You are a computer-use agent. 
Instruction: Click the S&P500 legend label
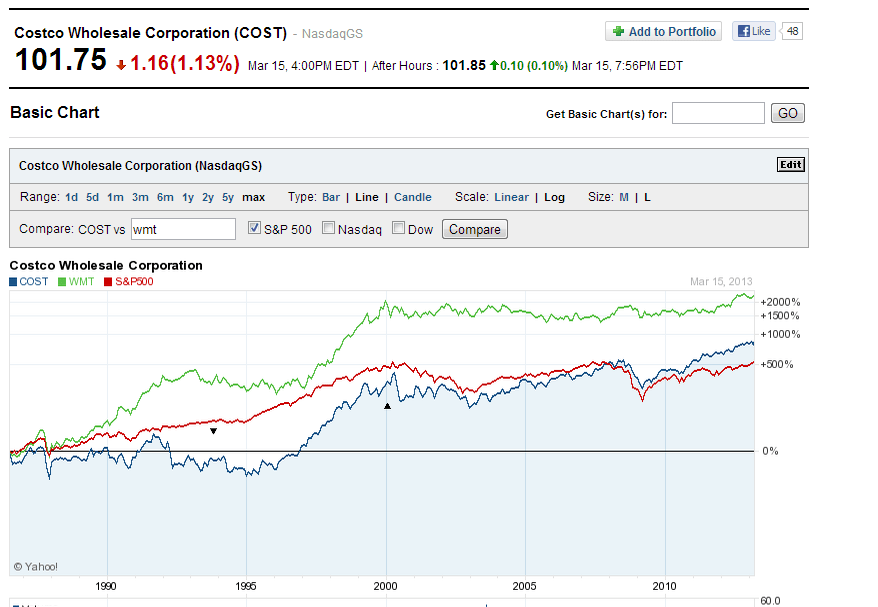pos(134,282)
